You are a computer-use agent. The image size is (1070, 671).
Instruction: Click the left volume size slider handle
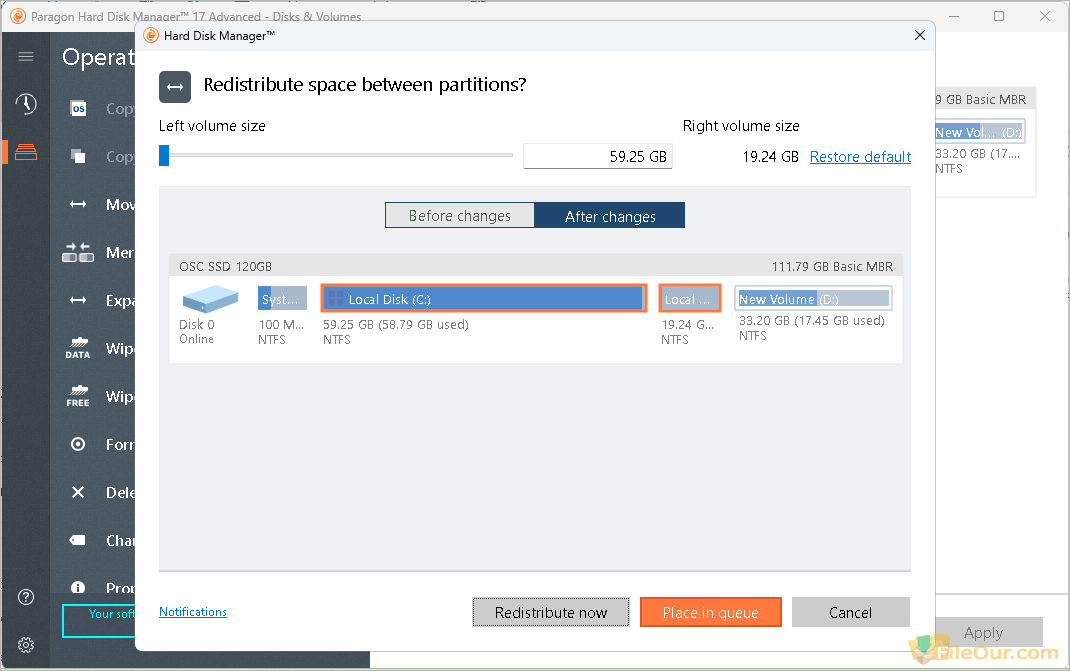click(164, 156)
